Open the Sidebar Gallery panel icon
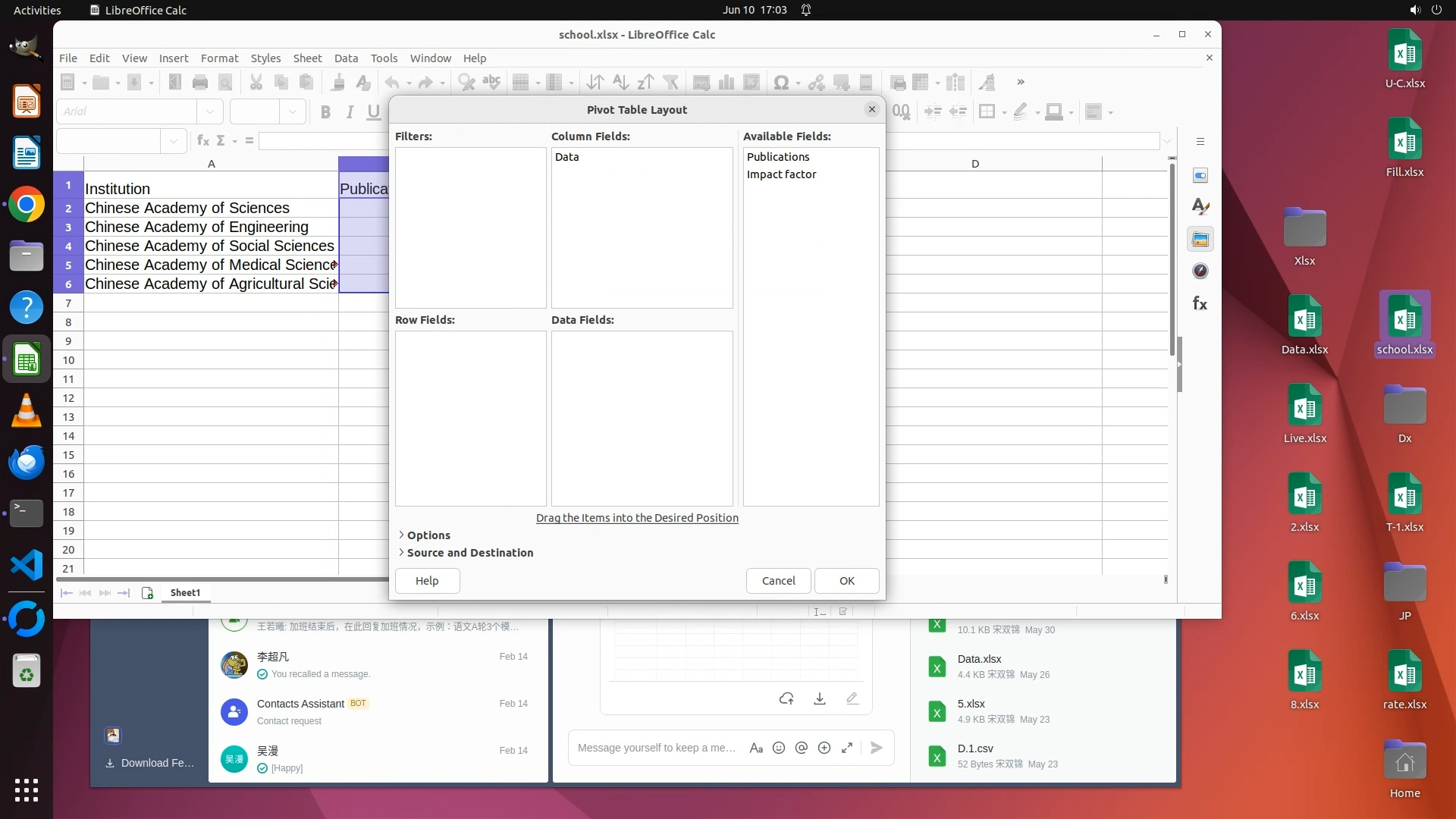Screen dimensions: 1456x819 [1200, 240]
